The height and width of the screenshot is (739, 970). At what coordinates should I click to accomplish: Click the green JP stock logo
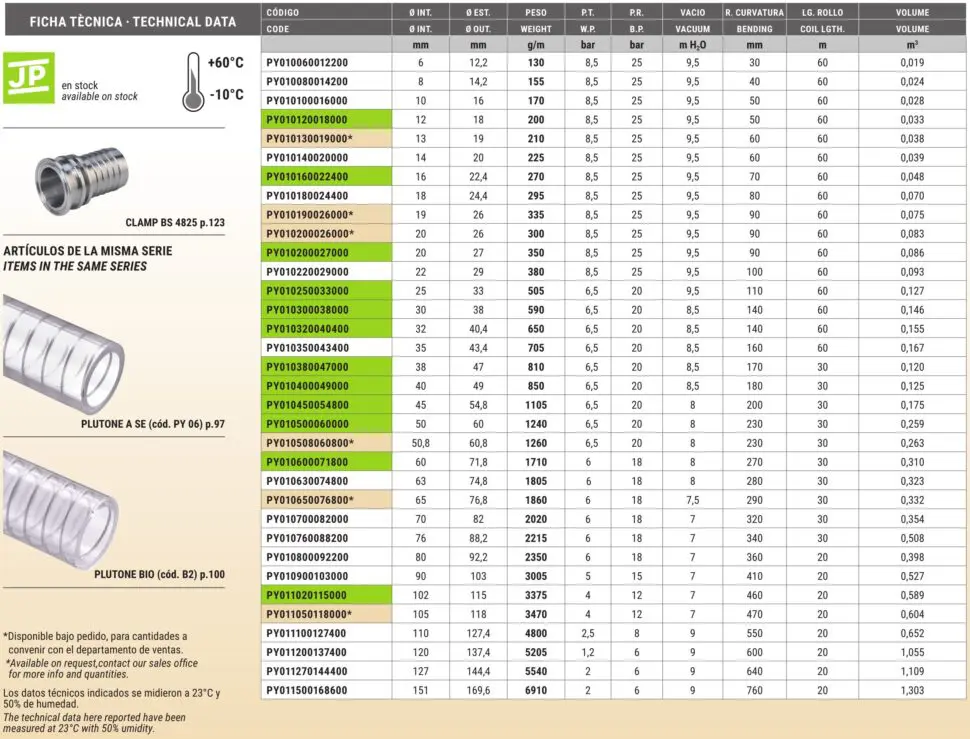pos(27,77)
